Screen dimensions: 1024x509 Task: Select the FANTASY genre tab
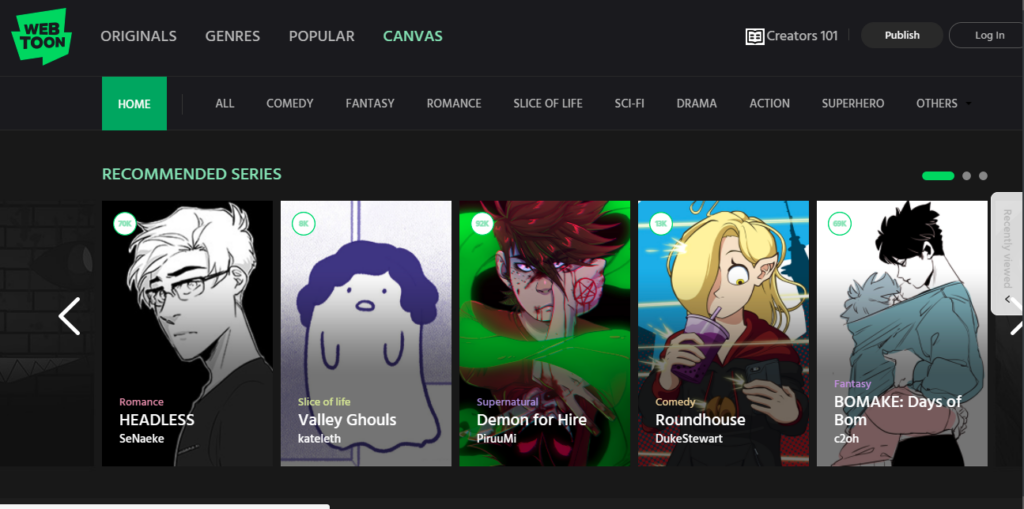(x=370, y=103)
